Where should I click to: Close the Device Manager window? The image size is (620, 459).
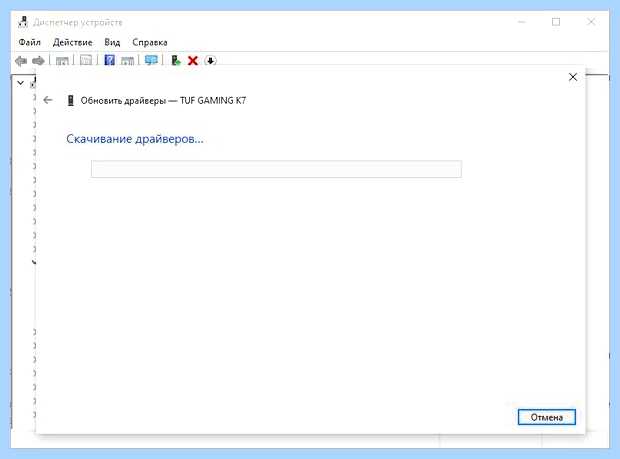tap(591, 22)
